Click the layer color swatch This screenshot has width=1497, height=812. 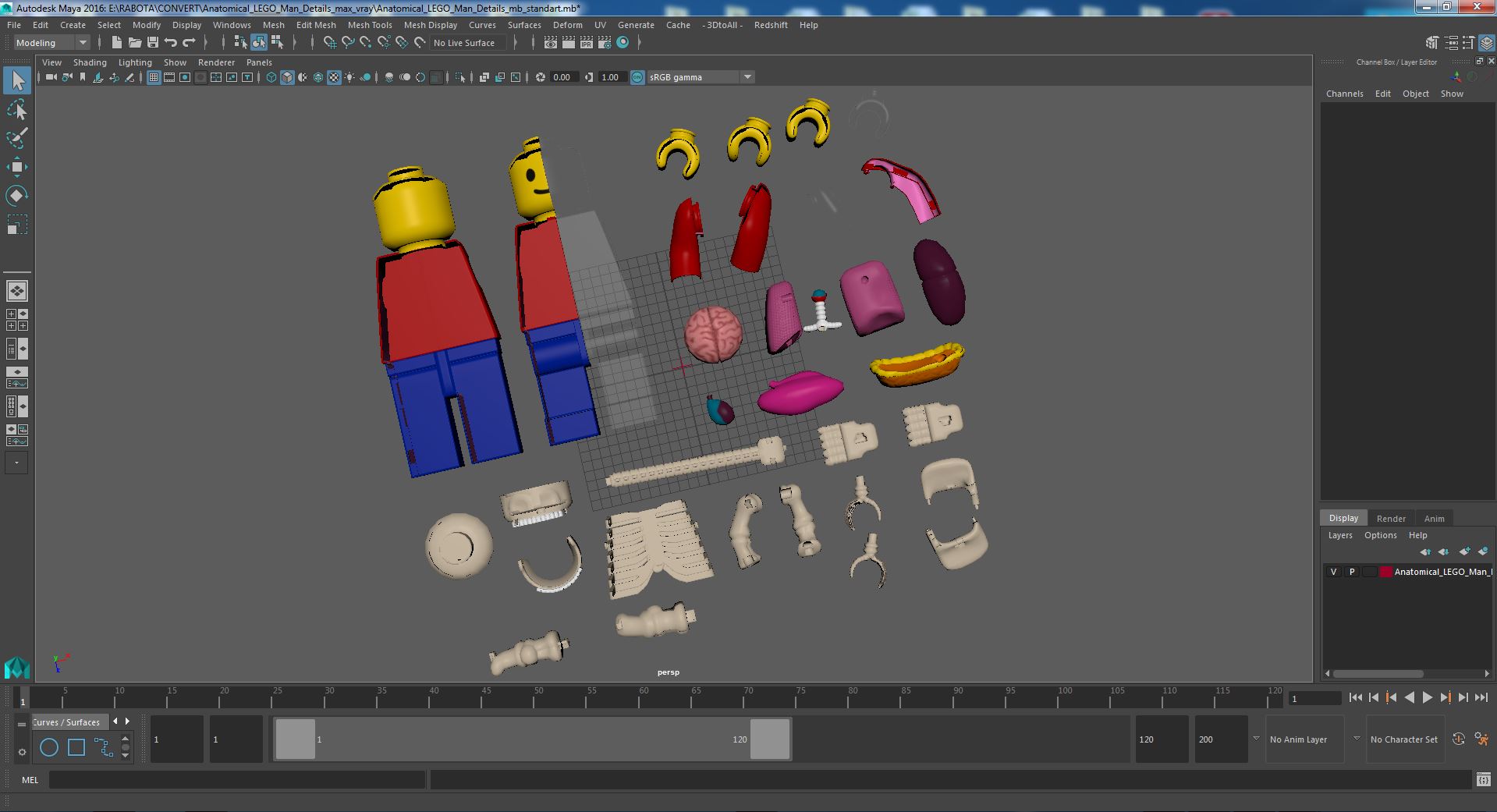click(x=1386, y=572)
